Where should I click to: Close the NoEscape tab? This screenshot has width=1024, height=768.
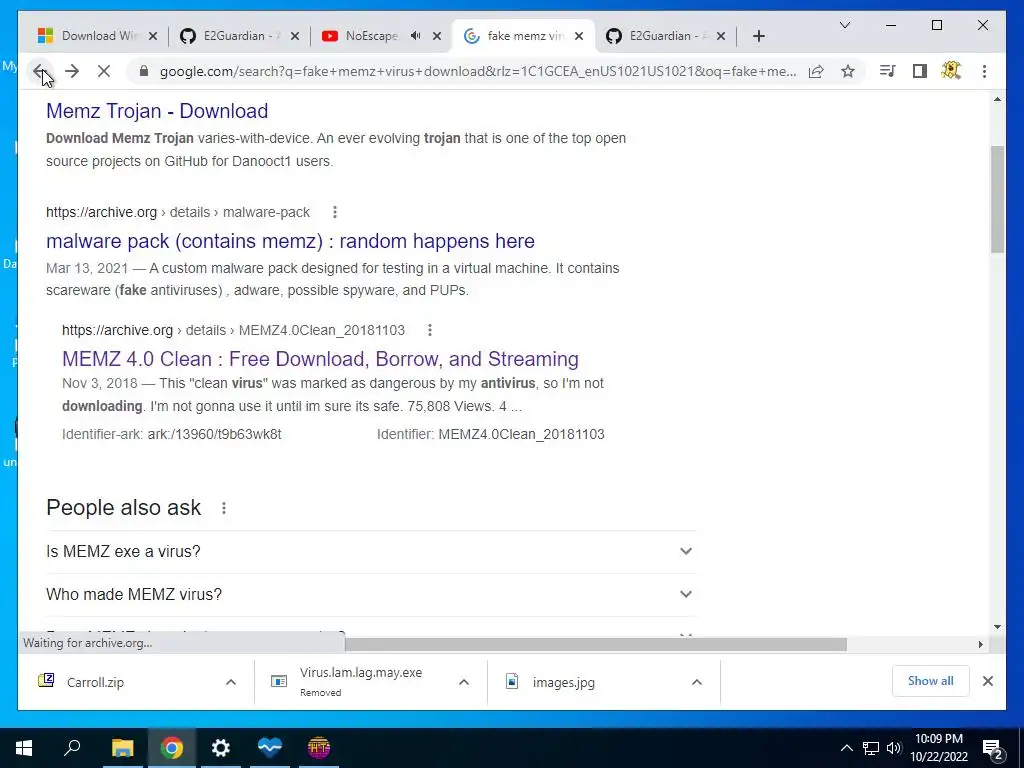pyautogui.click(x=438, y=36)
